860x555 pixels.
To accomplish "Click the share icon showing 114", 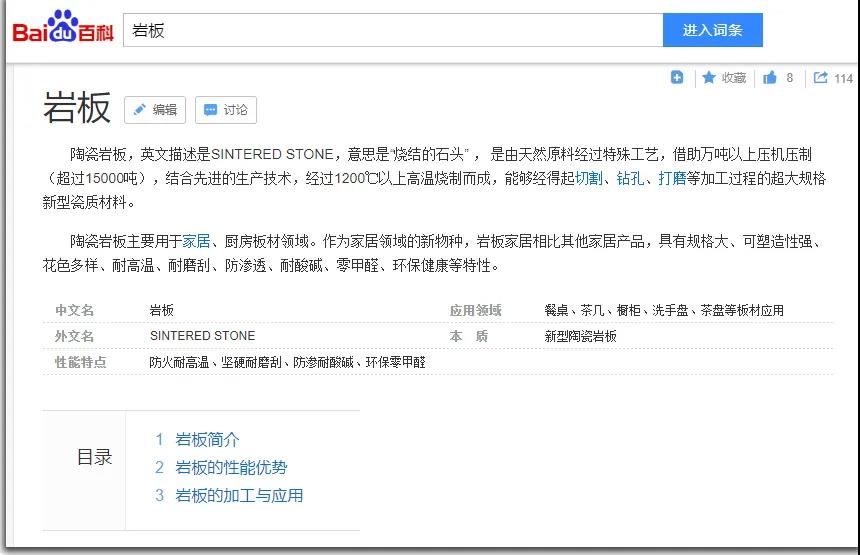I will tap(821, 78).
